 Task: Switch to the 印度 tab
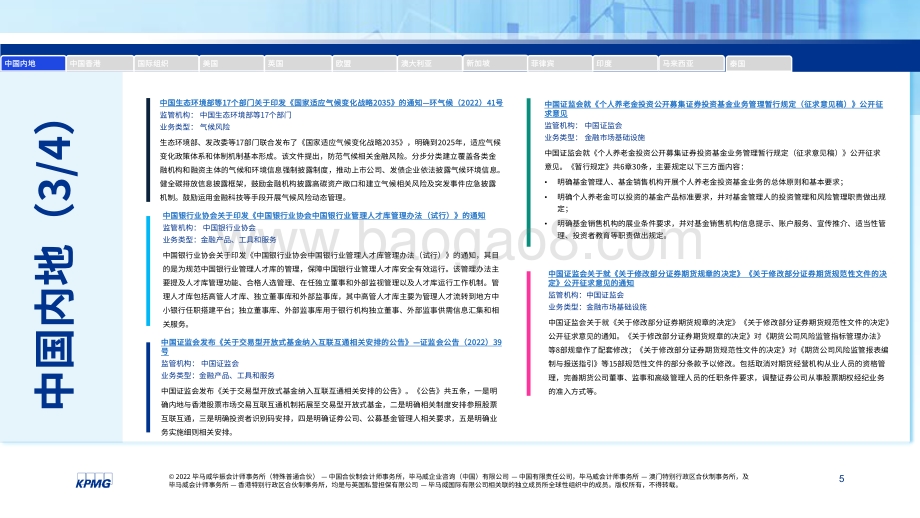point(625,63)
